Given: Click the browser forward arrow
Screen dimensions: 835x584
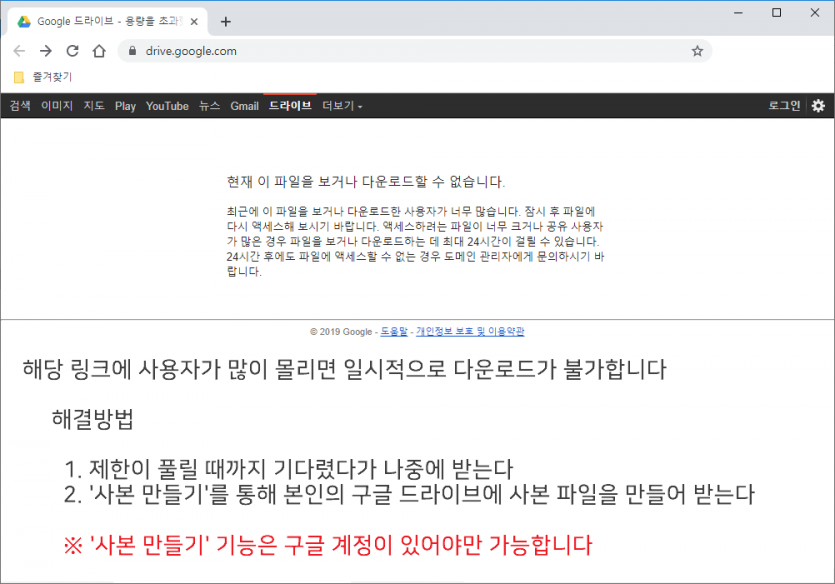Looking at the screenshot, I should tap(46, 51).
